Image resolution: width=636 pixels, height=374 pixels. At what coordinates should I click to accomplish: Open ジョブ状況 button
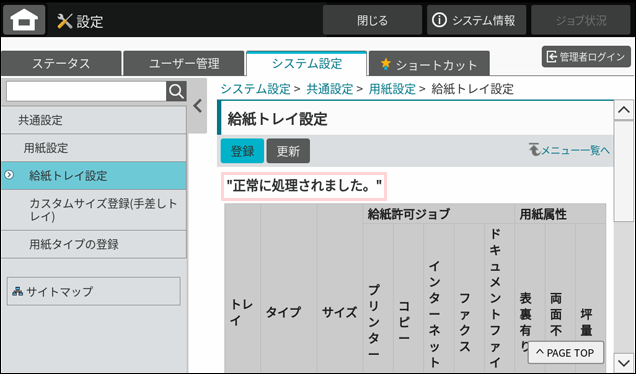click(581, 20)
